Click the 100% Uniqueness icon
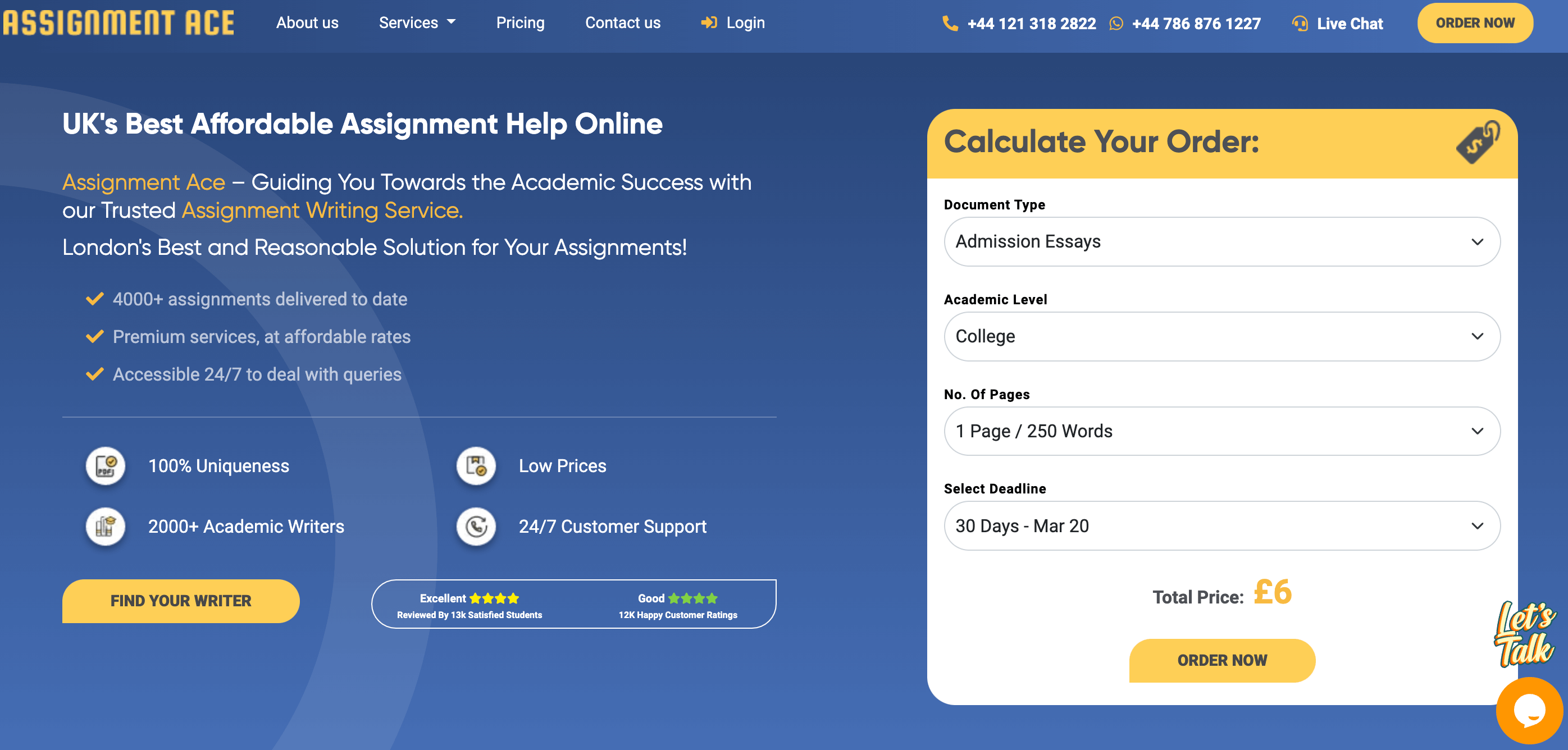1568x750 pixels. pyautogui.click(x=106, y=466)
